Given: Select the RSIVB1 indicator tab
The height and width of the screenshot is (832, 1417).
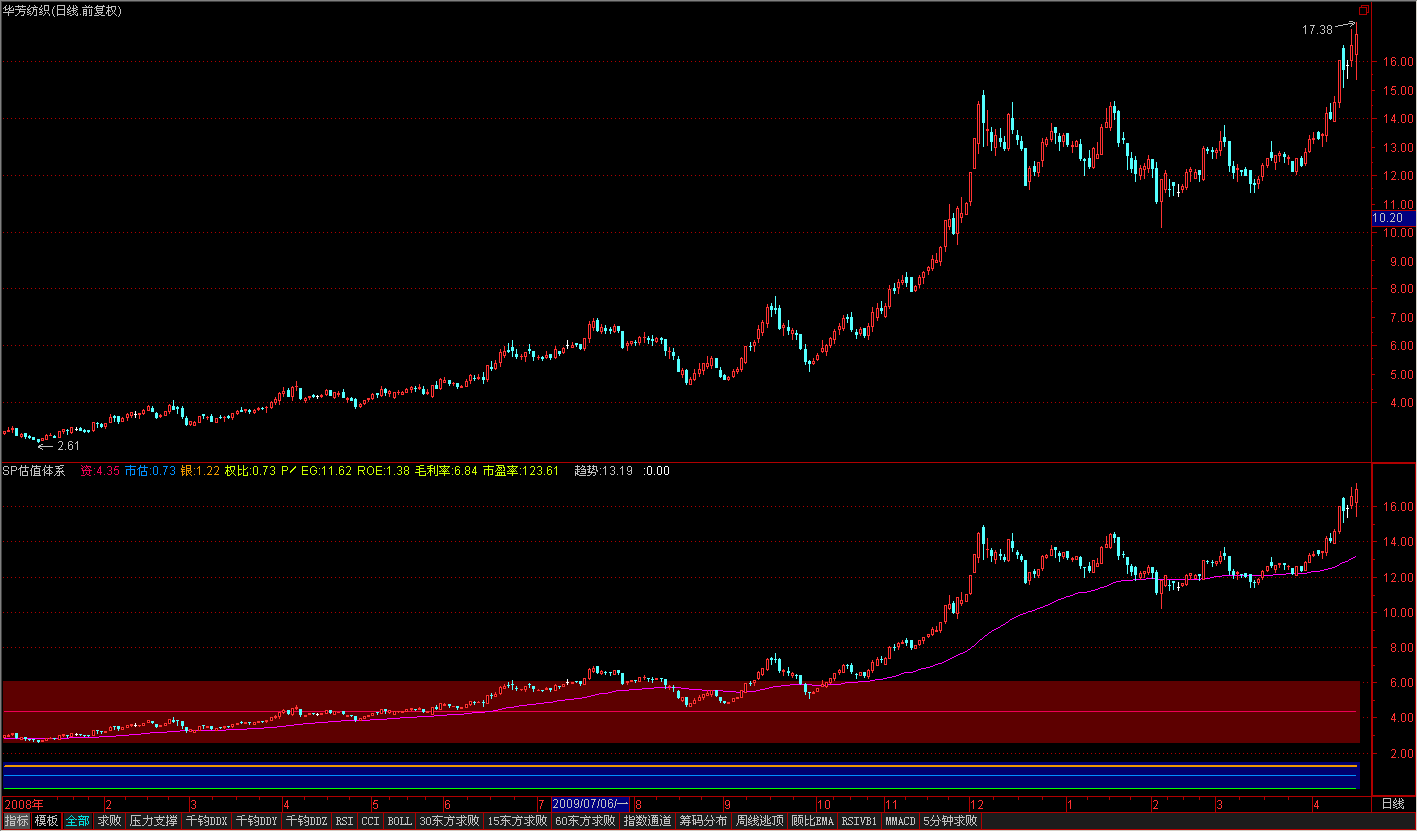Looking at the screenshot, I should (859, 821).
